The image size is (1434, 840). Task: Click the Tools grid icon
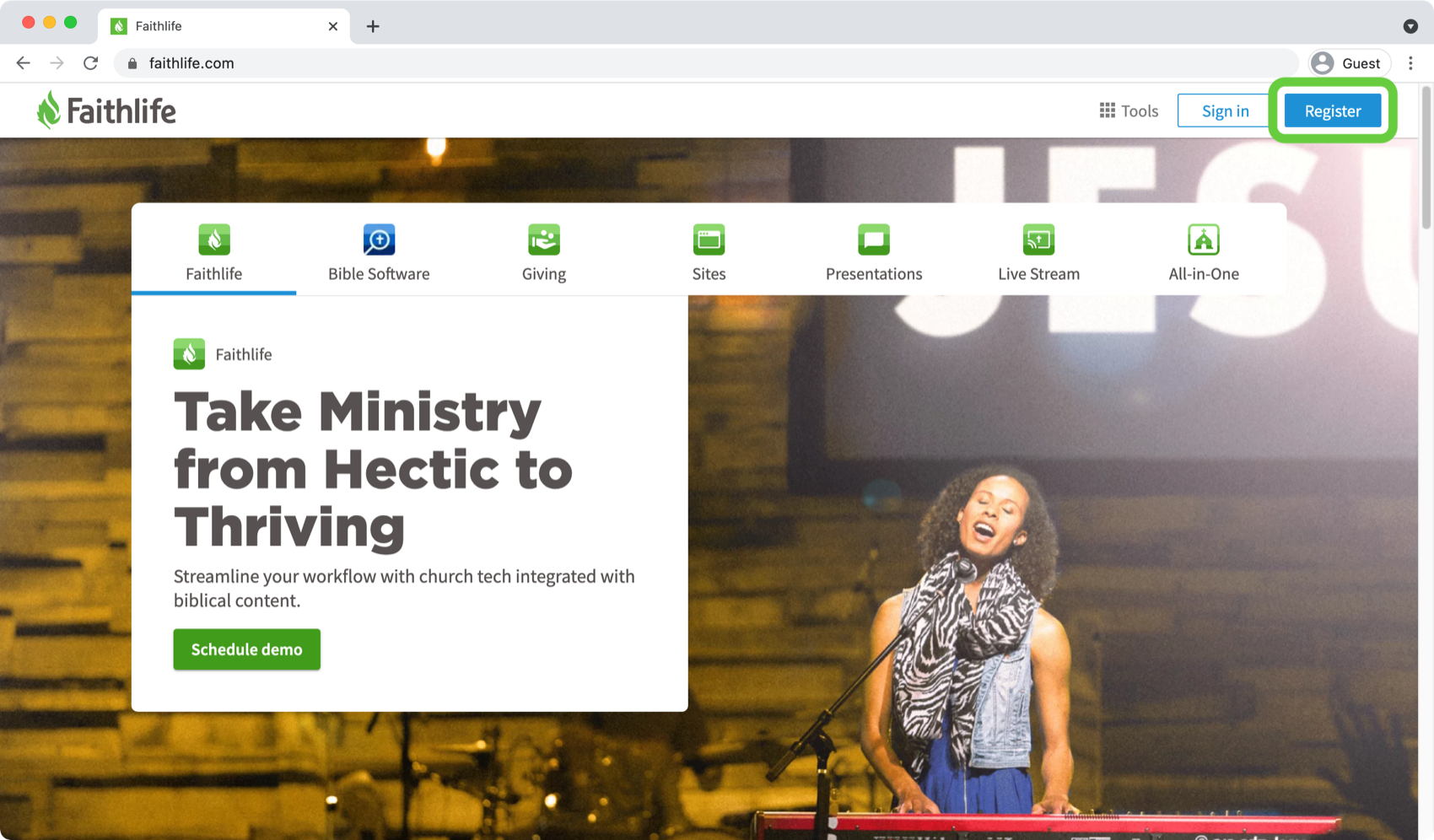pos(1107,110)
